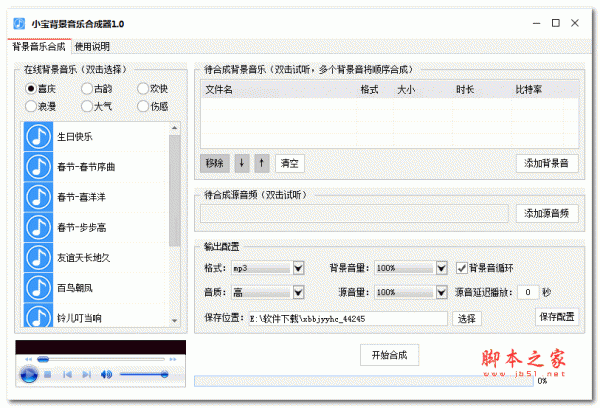The width and height of the screenshot is (600, 408).
Task: Move selected background track up with the arrow
Action: (262, 163)
